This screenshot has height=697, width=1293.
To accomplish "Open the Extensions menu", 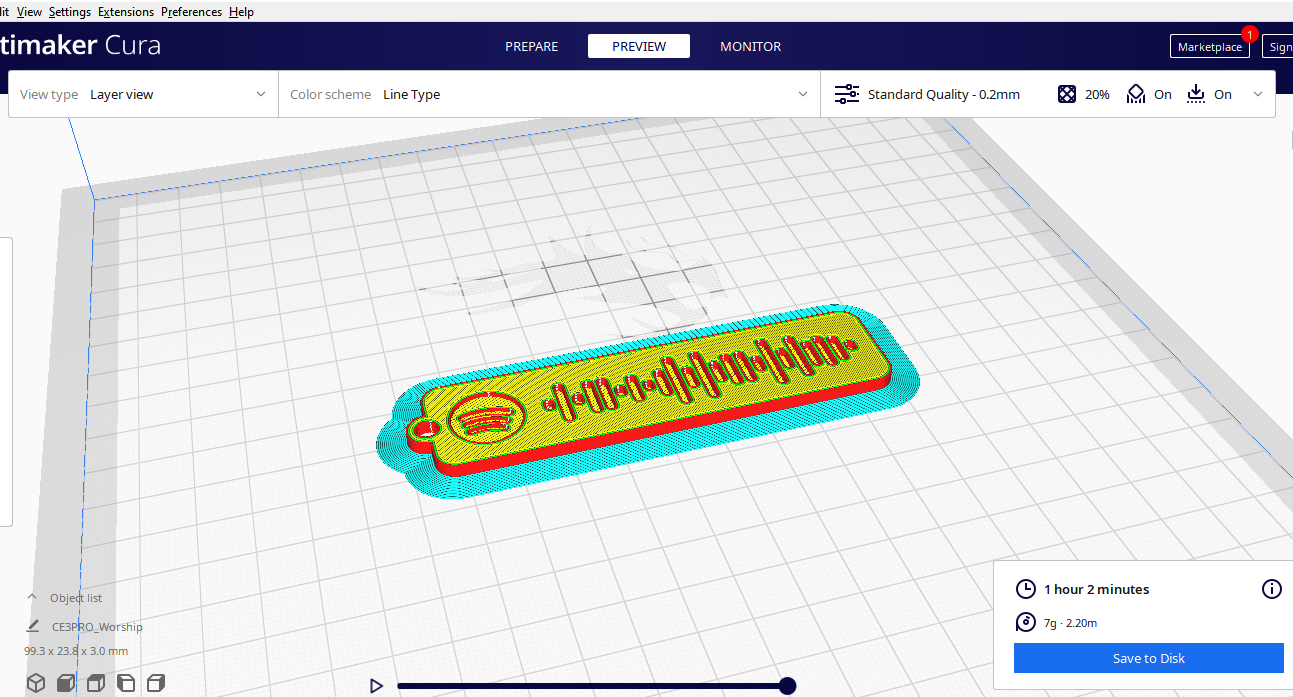I will [126, 11].
